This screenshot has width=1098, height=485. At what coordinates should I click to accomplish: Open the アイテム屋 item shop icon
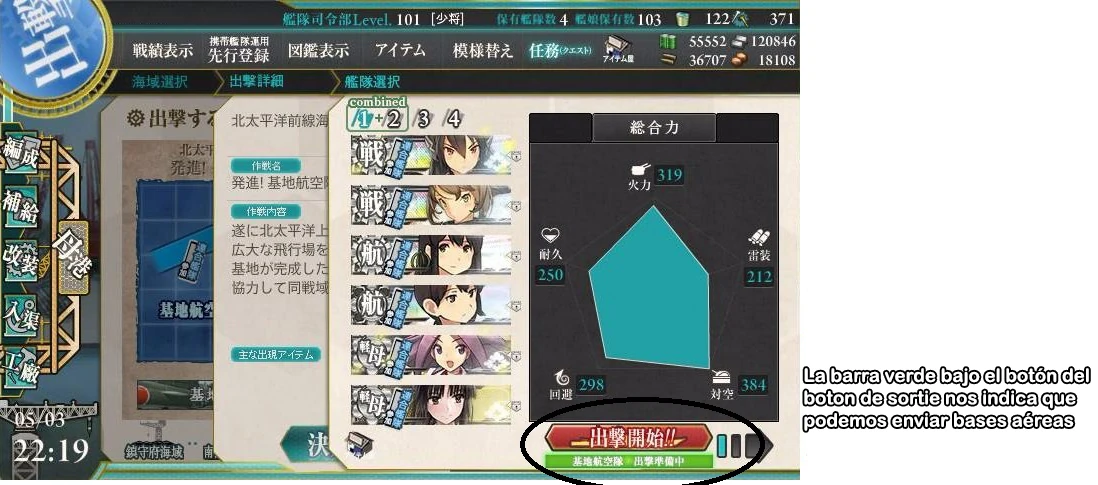618,49
